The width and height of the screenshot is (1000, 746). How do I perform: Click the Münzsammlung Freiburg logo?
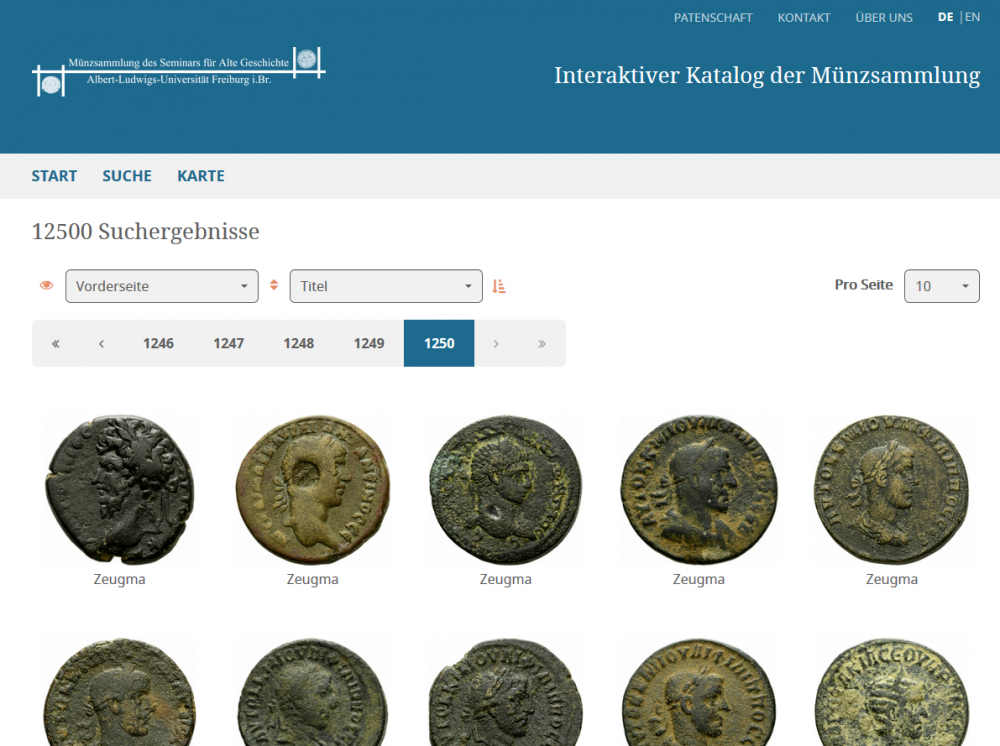tap(179, 71)
